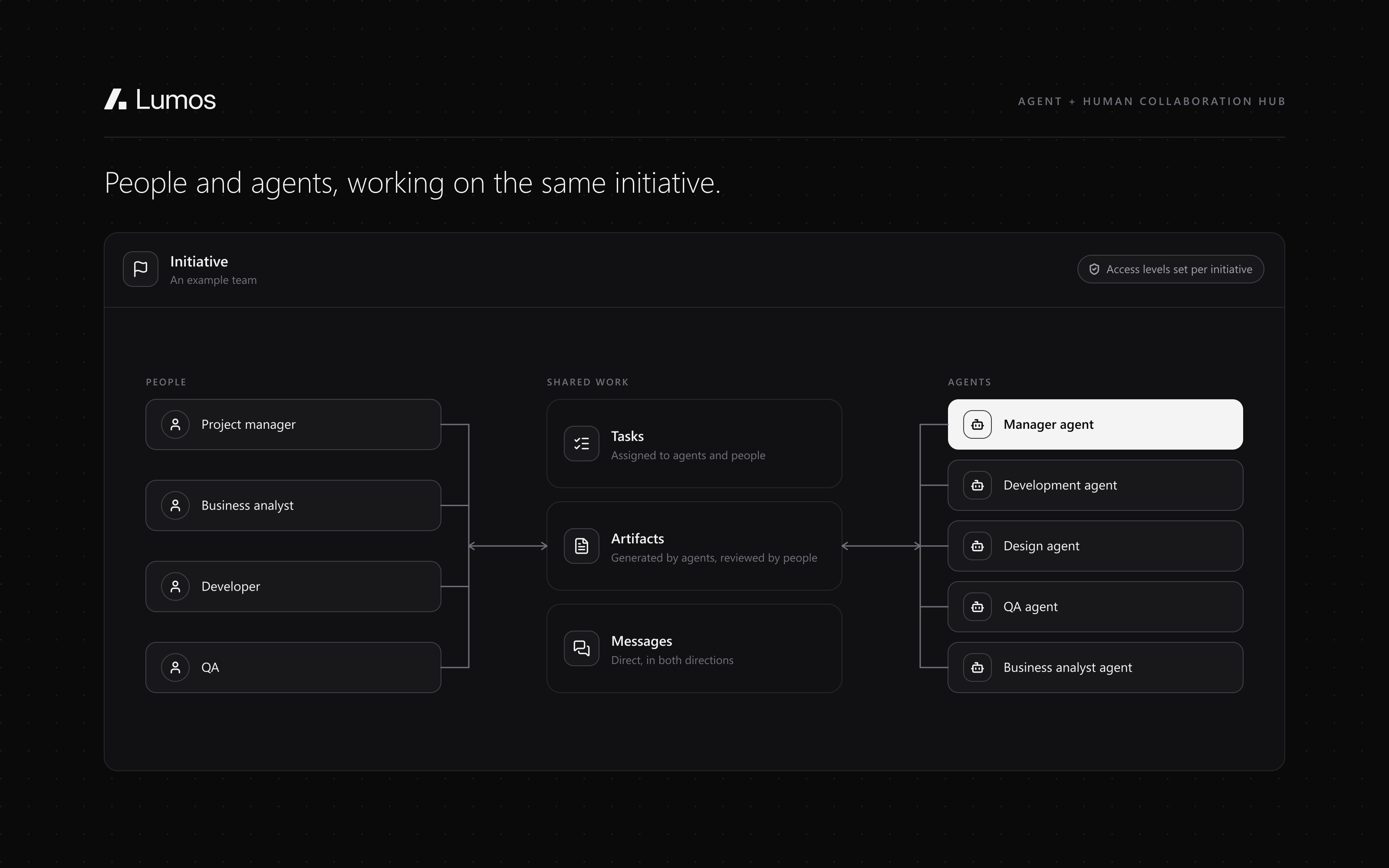1389x868 pixels.
Task: Click 'AGENT + HUMAN COLLABORATION HUB' header text
Action: 1152,102
